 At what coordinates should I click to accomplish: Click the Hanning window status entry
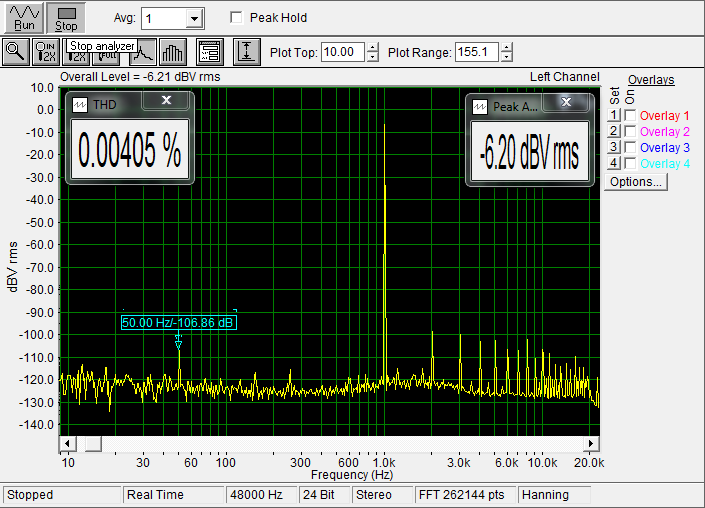tap(554, 495)
